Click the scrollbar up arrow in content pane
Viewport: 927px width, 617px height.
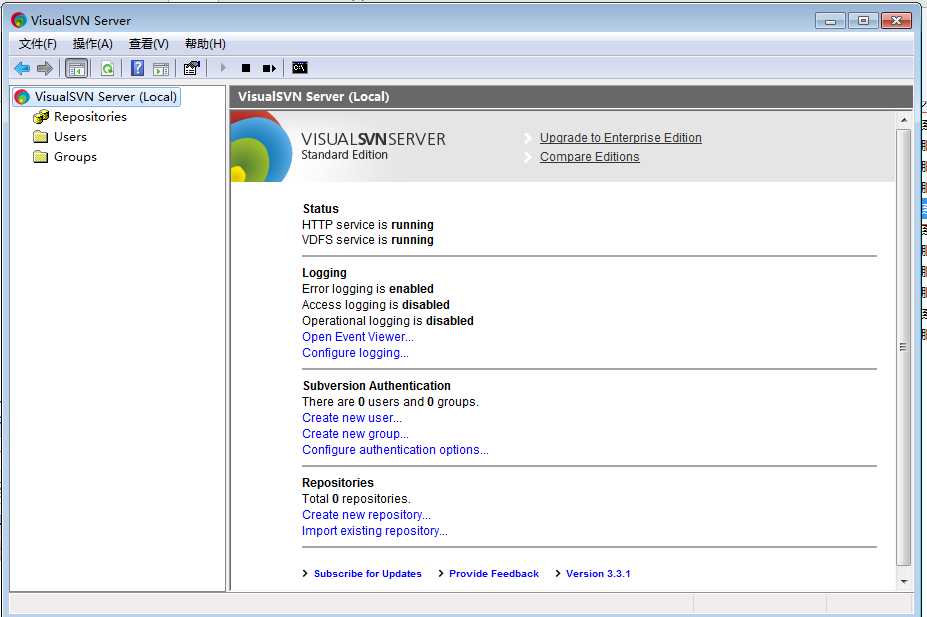click(903, 120)
